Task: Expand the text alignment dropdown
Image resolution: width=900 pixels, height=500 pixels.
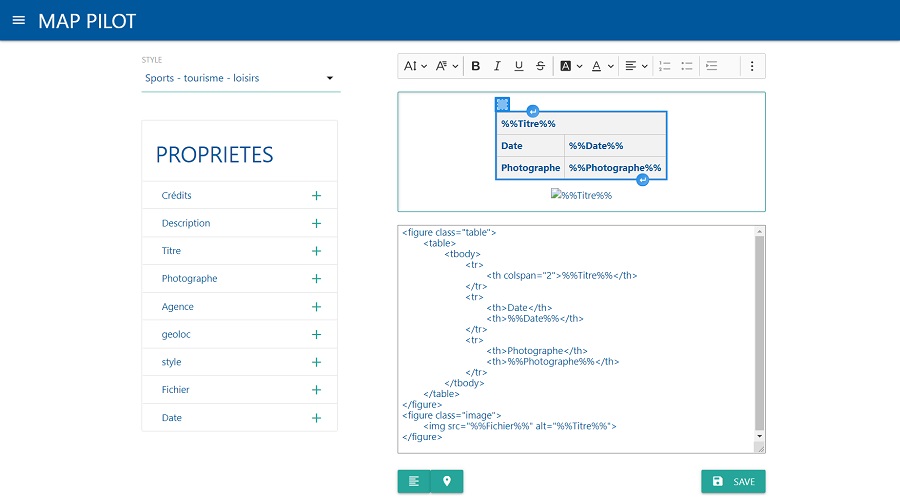Action: pos(636,66)
